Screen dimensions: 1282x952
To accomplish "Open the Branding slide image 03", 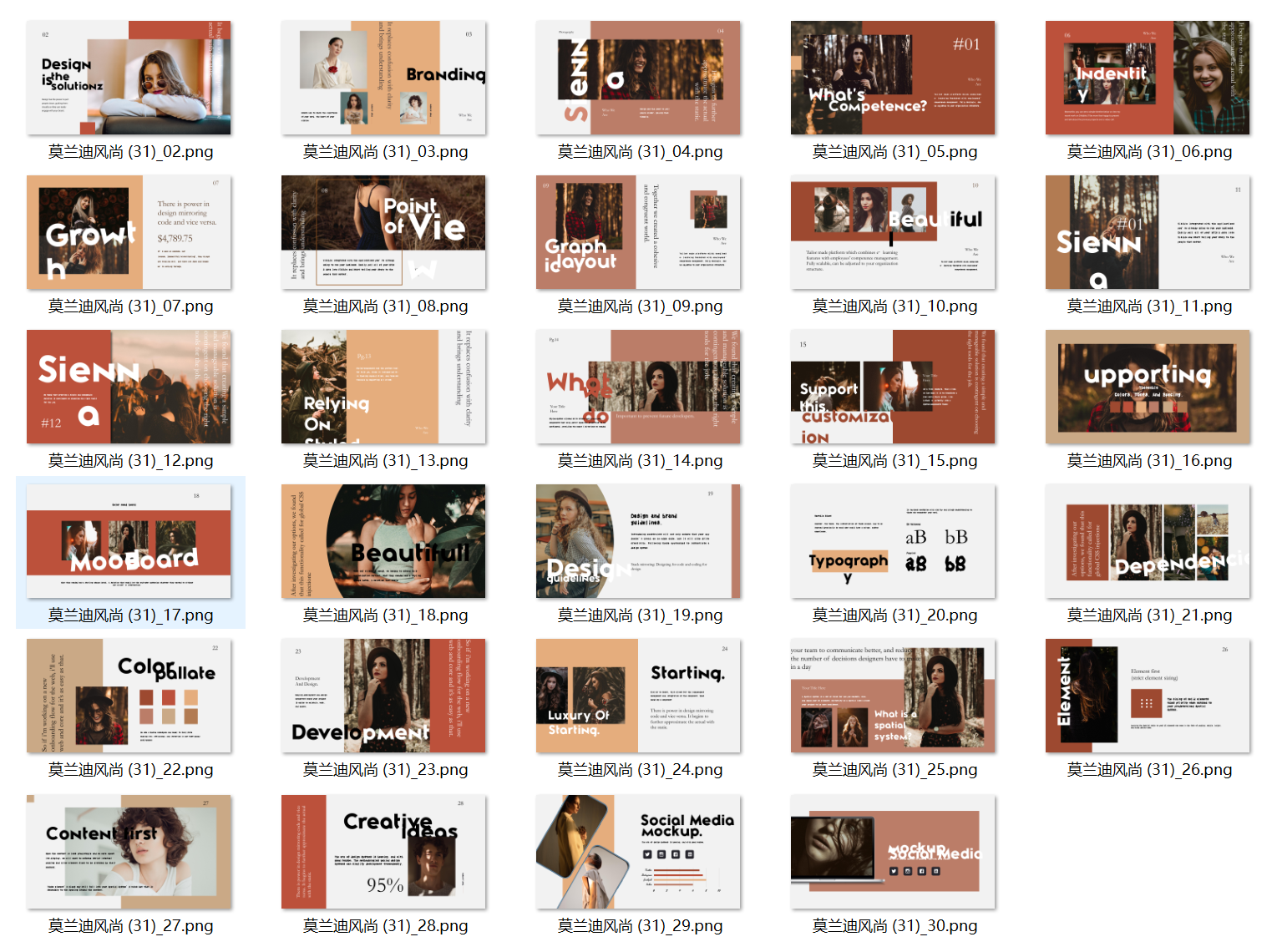I will (x=383, y=78).
